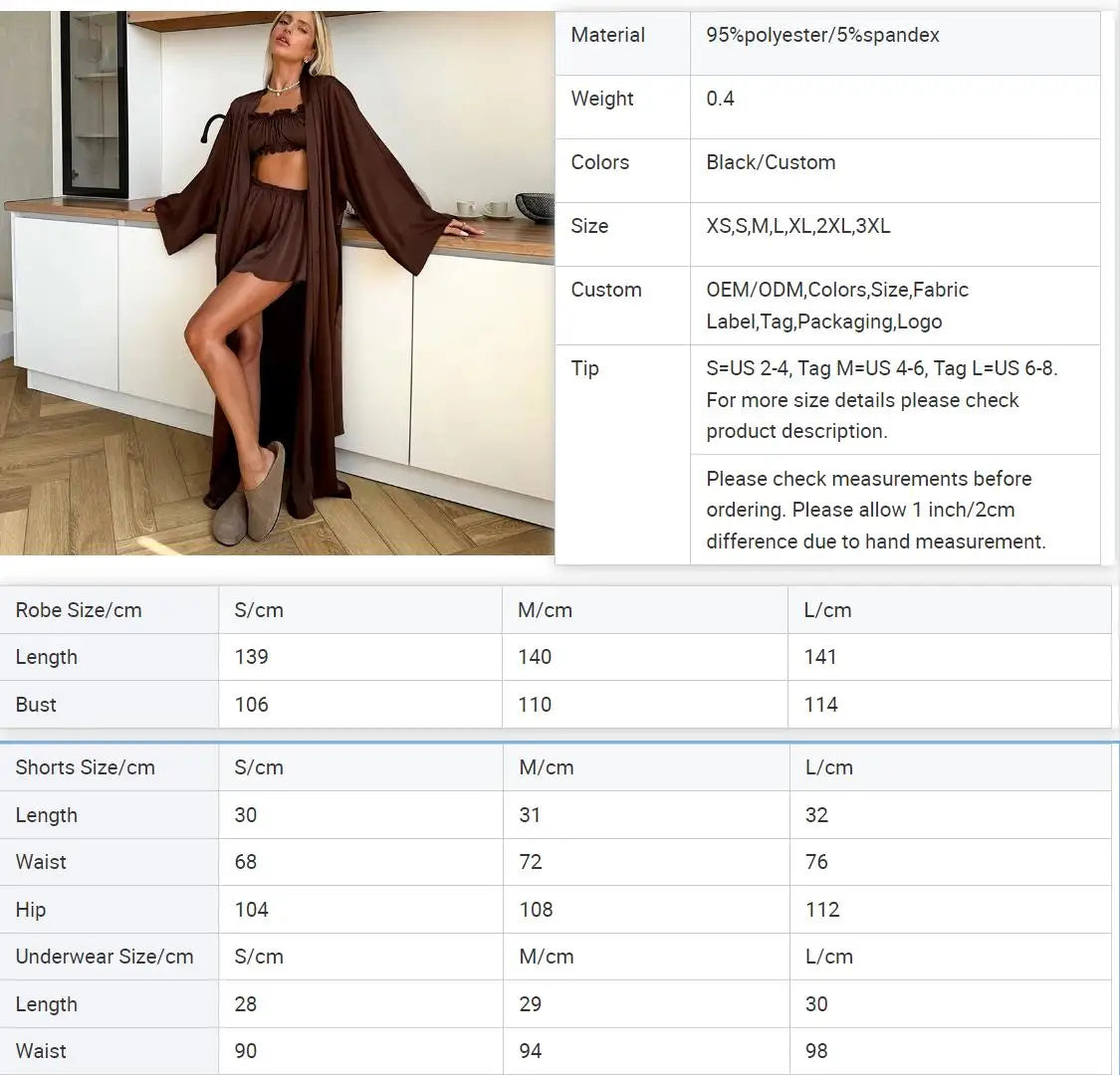Select the 95%polyester/5%spandex value
Image resolution: width=1120 pixels, height=1075 pixels.
[x=822, y=34]
